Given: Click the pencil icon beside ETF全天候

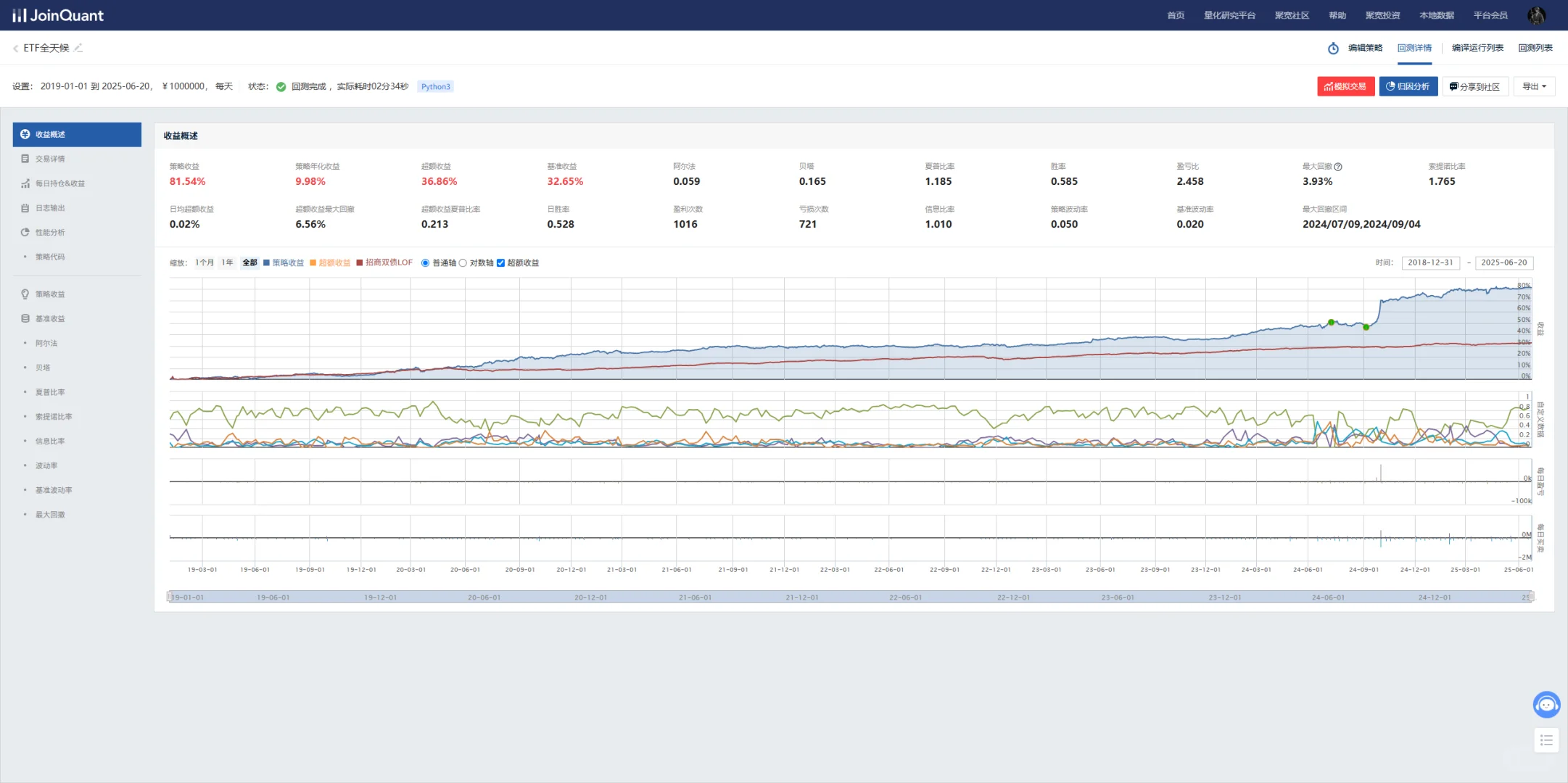Looking at the screenshot, I should pos(78,48).
